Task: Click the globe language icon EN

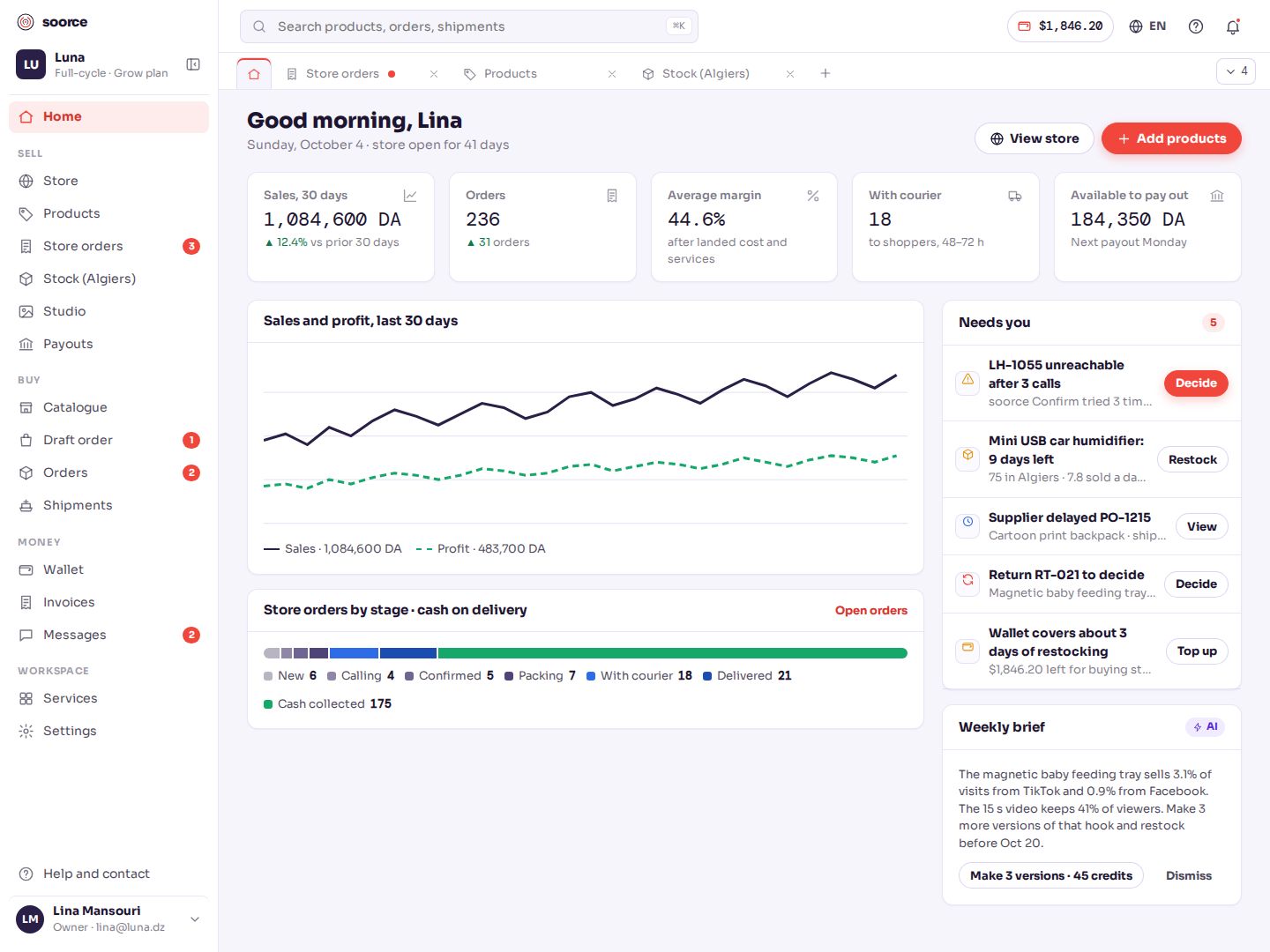Action: point(1147,26)
